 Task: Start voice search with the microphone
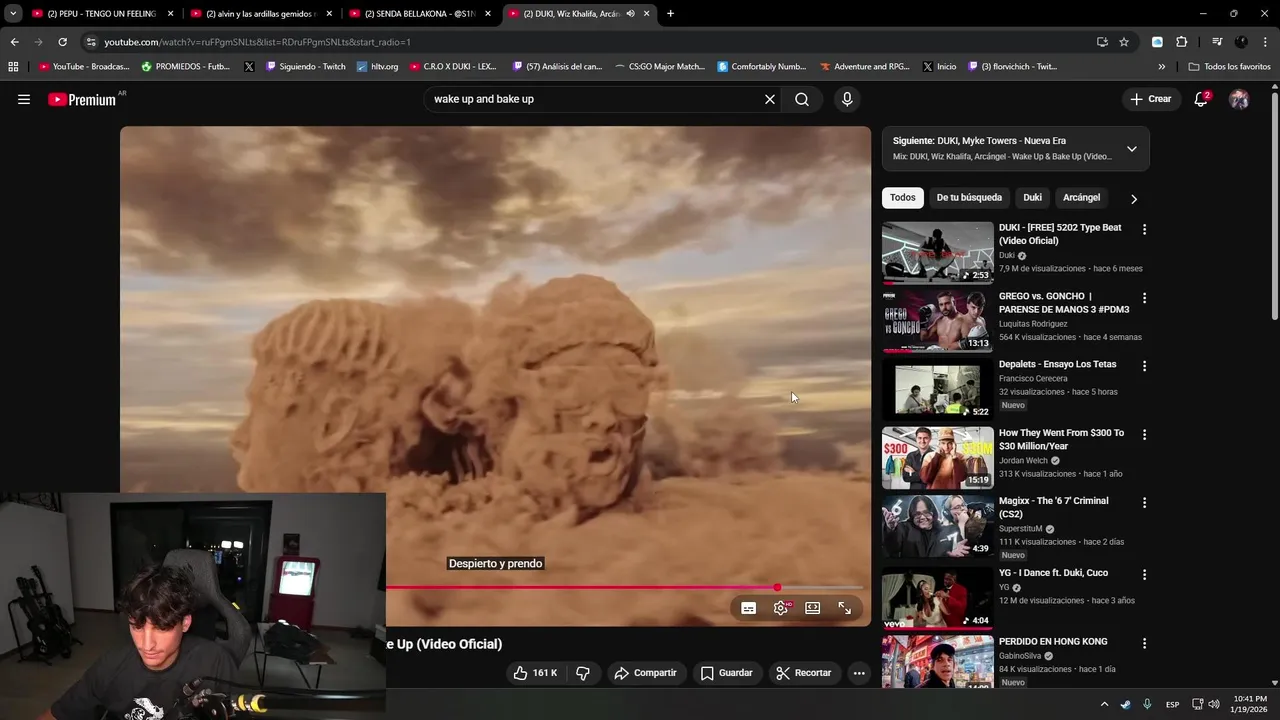847,99
